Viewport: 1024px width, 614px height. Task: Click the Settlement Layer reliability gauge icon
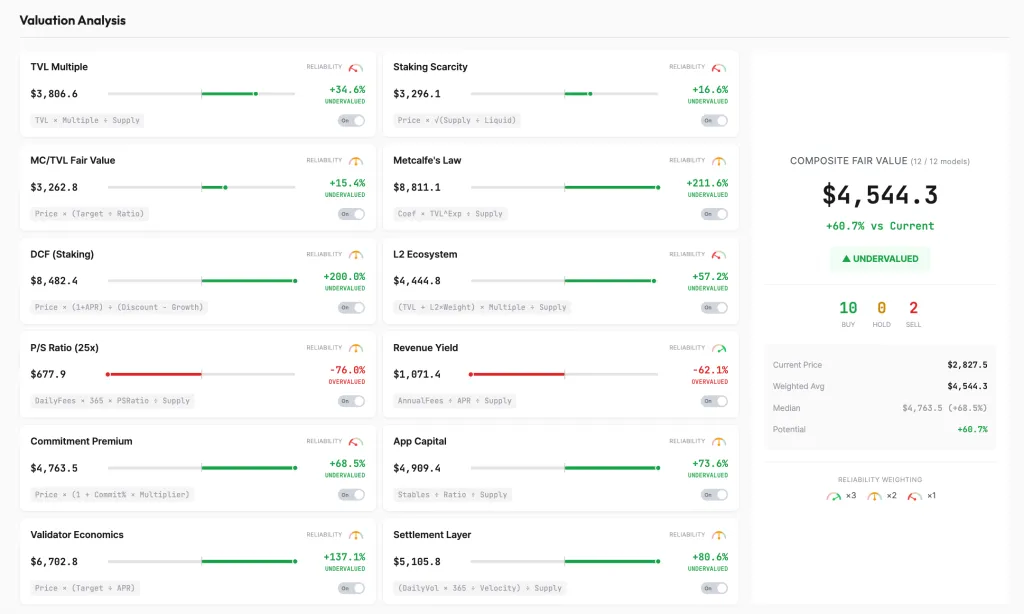pos(719,535)
